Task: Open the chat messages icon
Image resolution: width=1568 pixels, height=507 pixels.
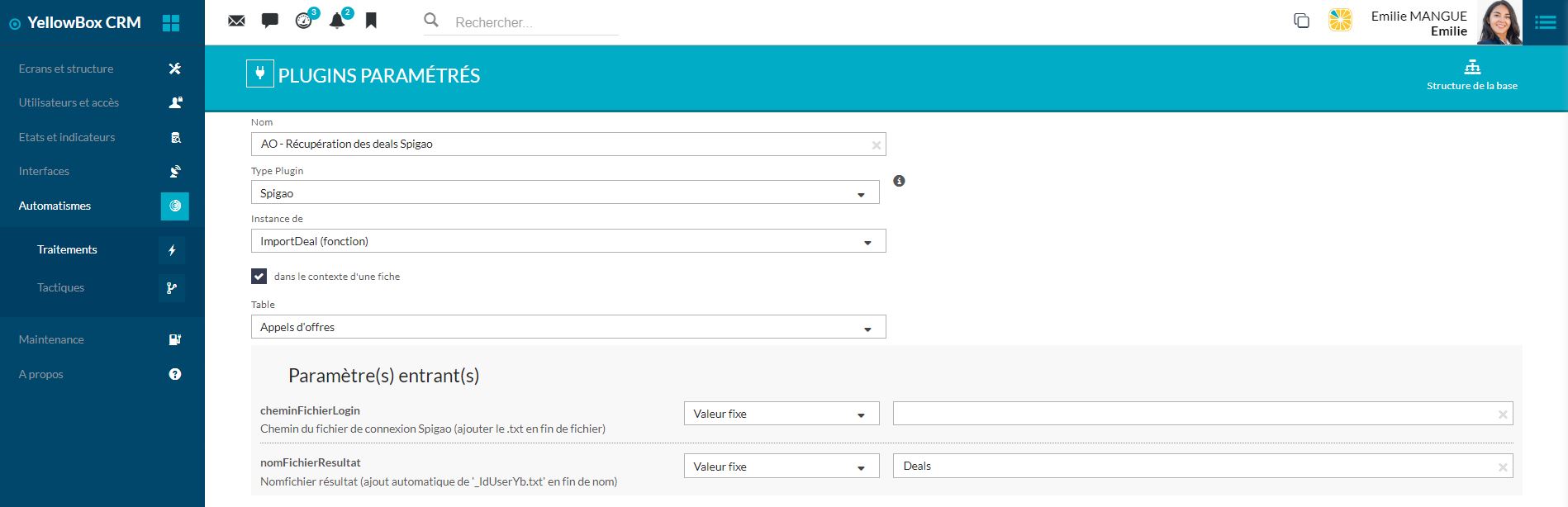Action: 269,21
